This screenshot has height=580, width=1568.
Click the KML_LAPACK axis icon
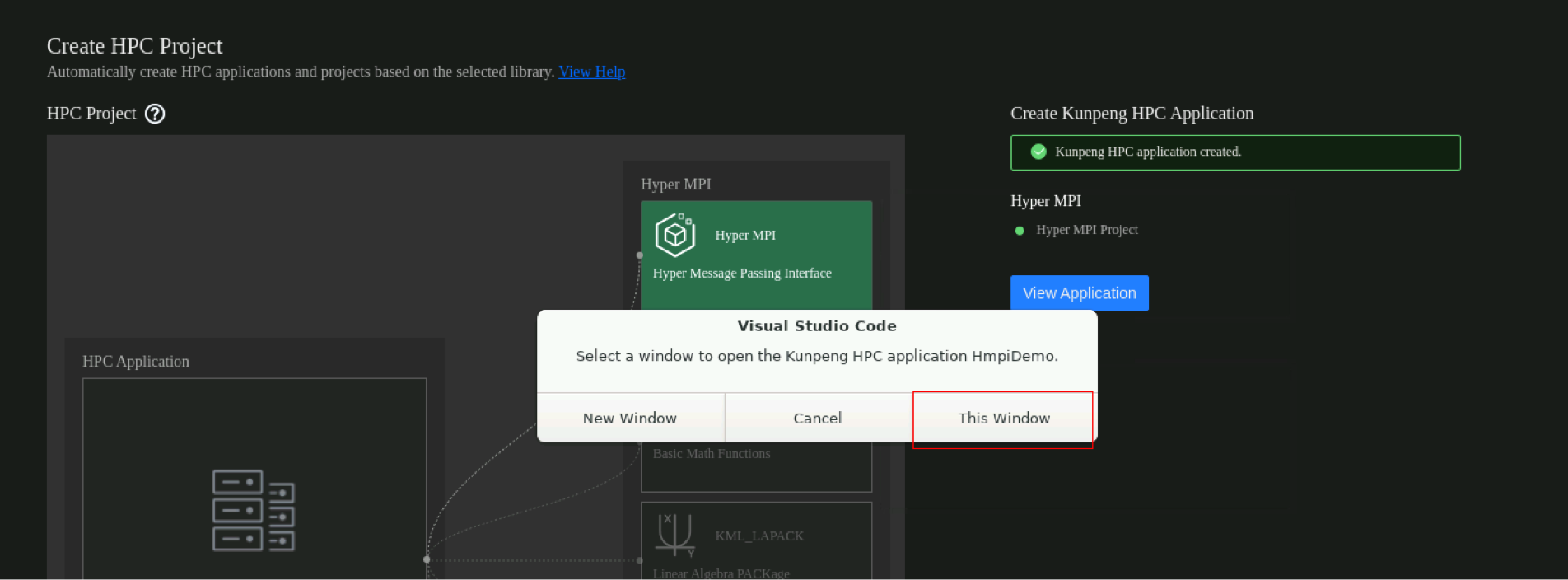coord(675,535)
